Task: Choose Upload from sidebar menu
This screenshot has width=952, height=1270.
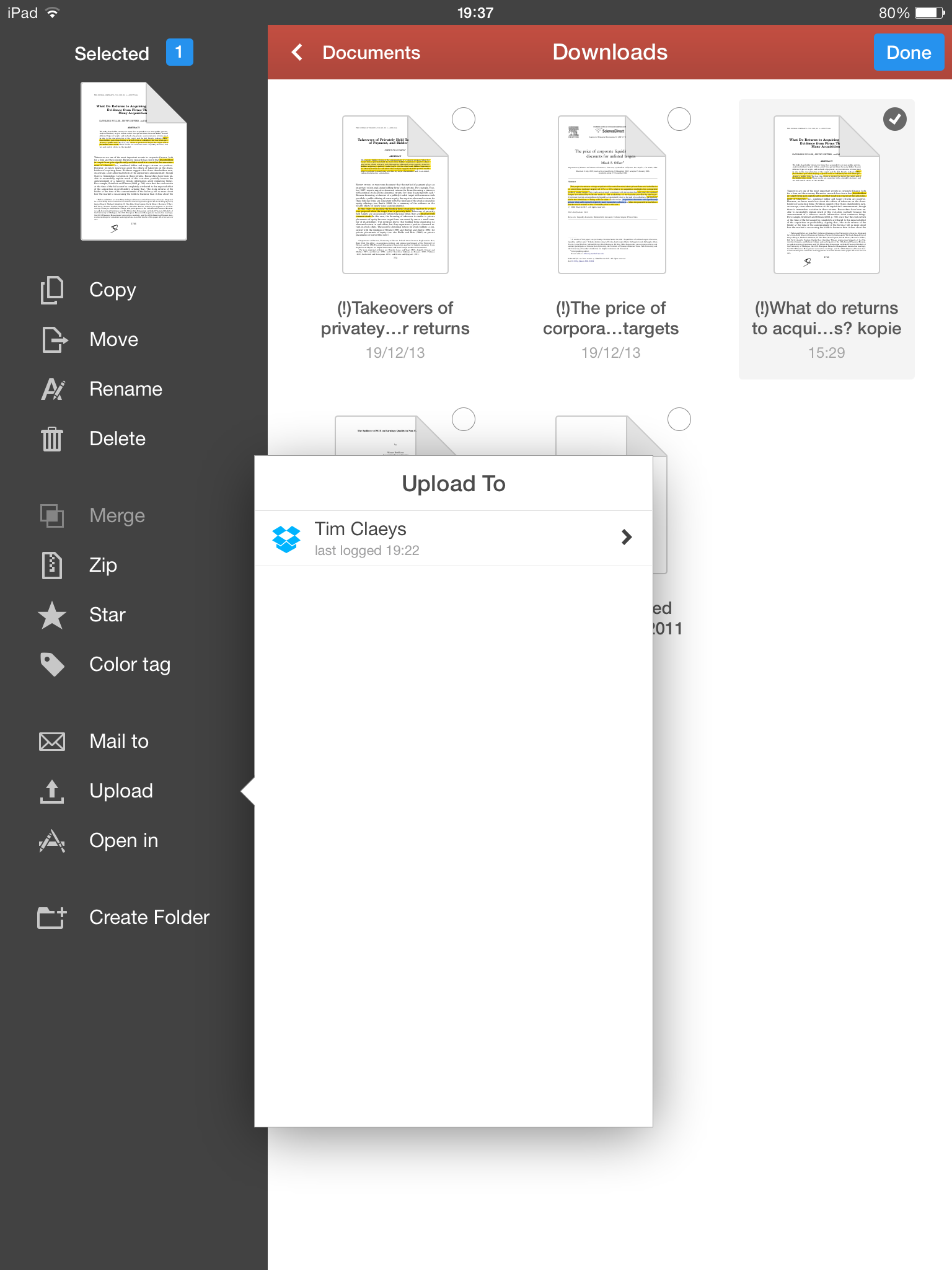Action: [121, 791]
